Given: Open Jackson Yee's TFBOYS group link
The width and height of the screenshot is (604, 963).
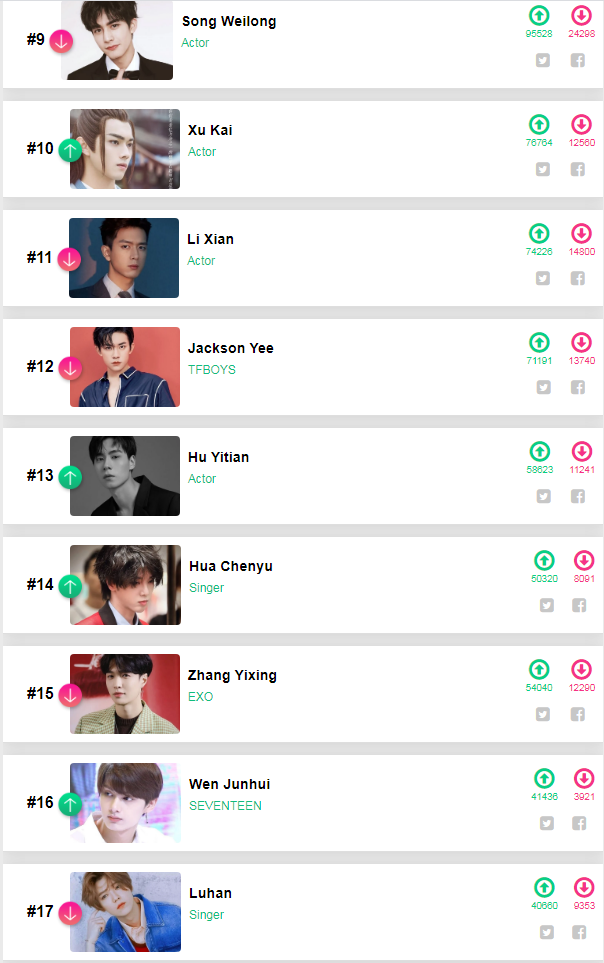Looking at the screenshot, I should point(212,370).
